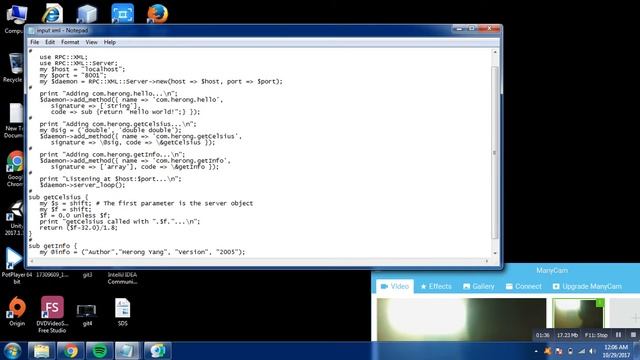Select the Notepad taskbar button

click(127, 351)
